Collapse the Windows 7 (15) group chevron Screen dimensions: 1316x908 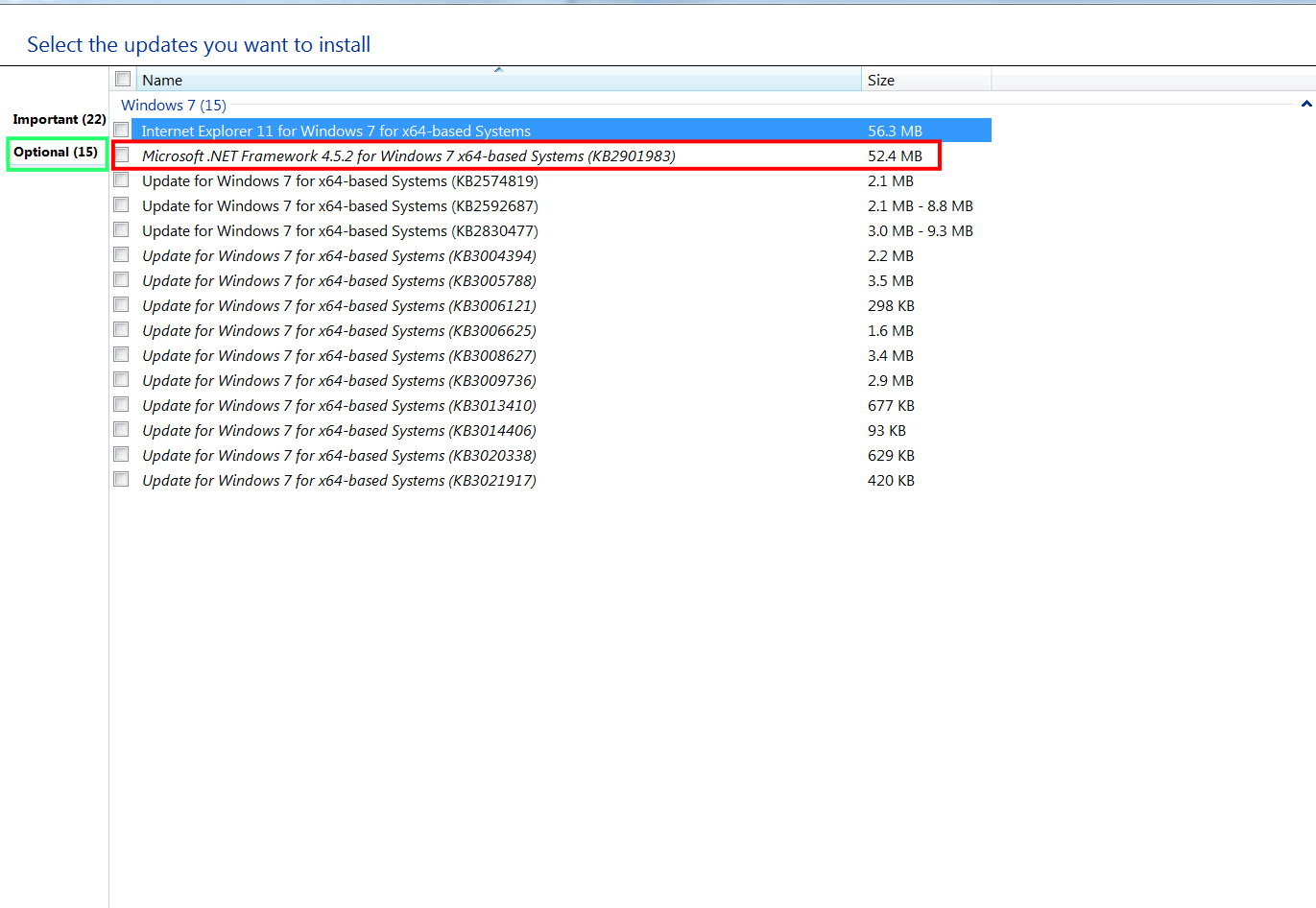pos(1305,104)
